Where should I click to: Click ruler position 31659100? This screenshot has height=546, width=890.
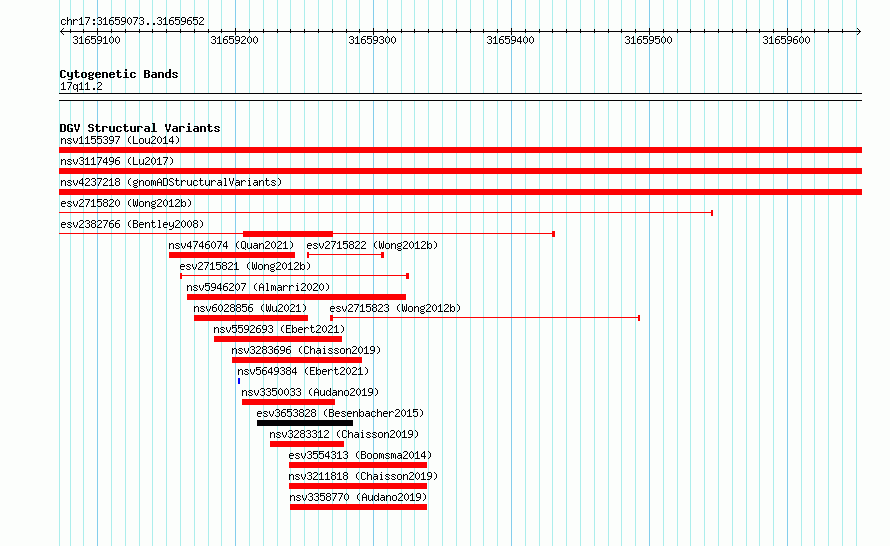click(96, 40)
